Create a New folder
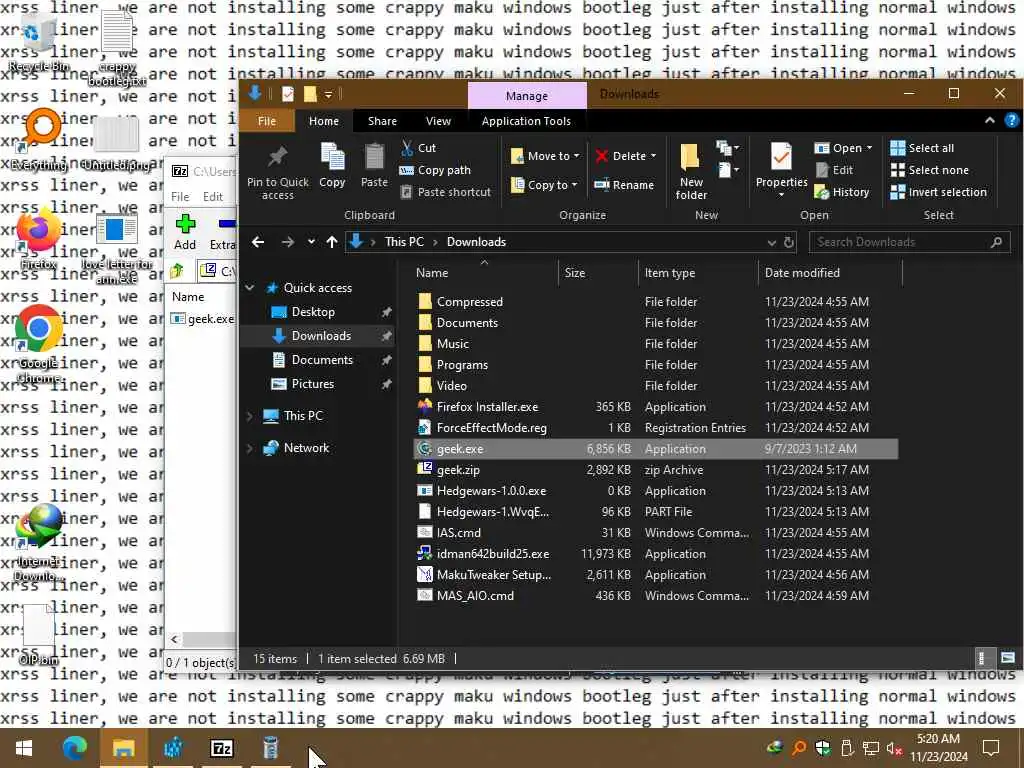Image resolution: width=1024 pixels, height=768 pixels. click(691, 172)
